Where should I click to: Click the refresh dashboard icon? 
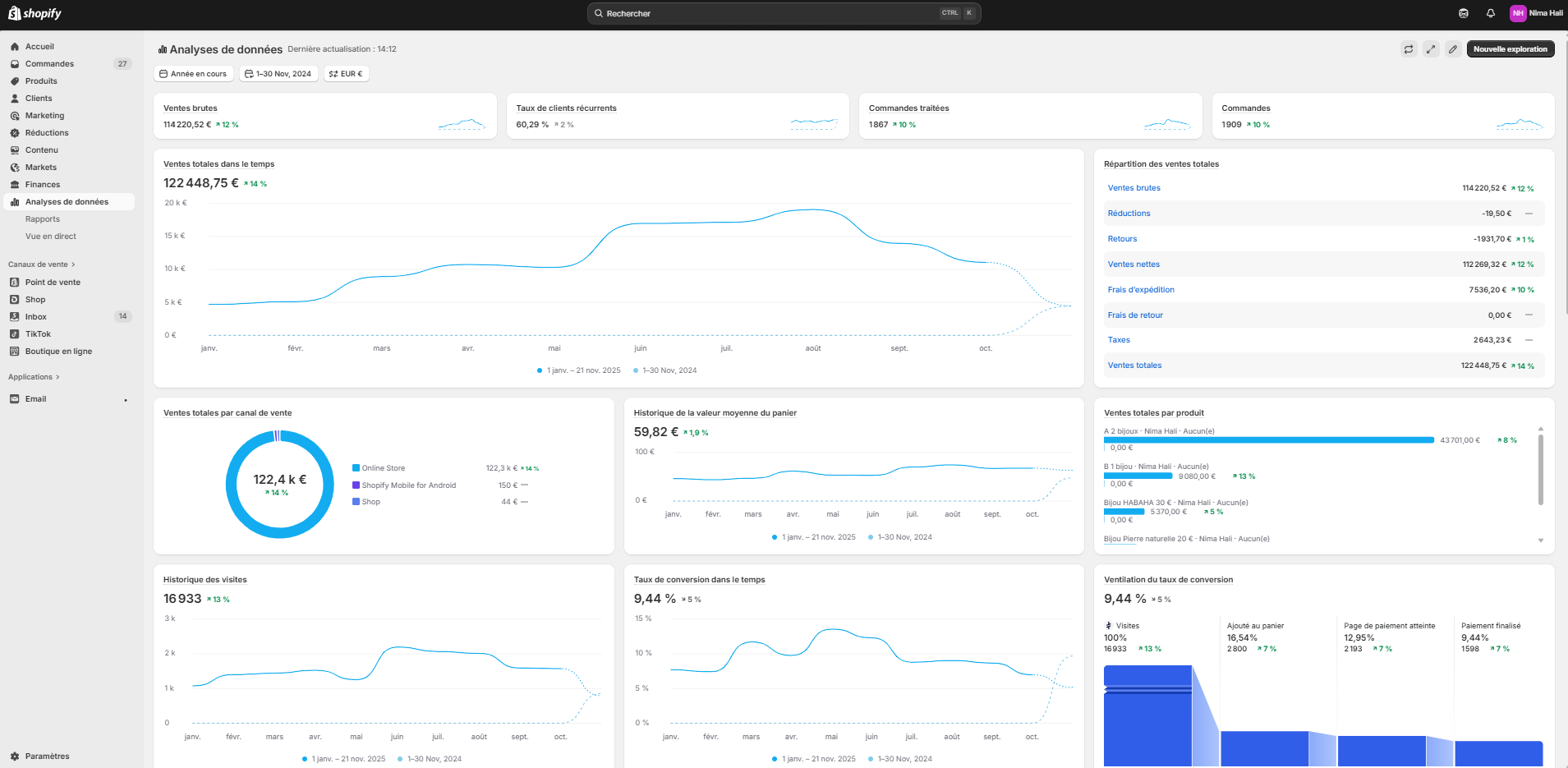pos(1409,49)
